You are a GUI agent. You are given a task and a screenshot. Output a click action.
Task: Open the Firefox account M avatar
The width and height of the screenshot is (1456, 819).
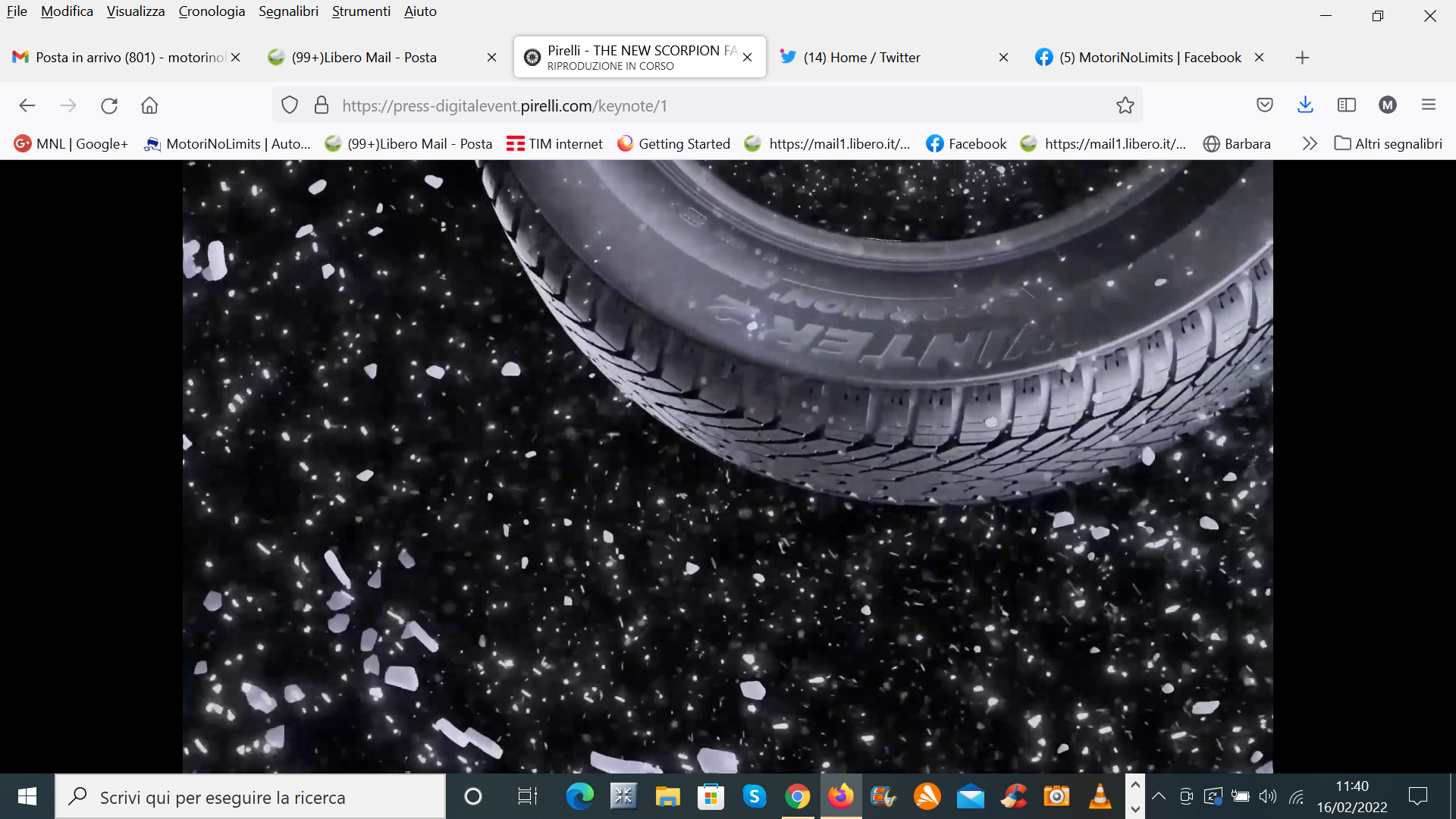1388,105
